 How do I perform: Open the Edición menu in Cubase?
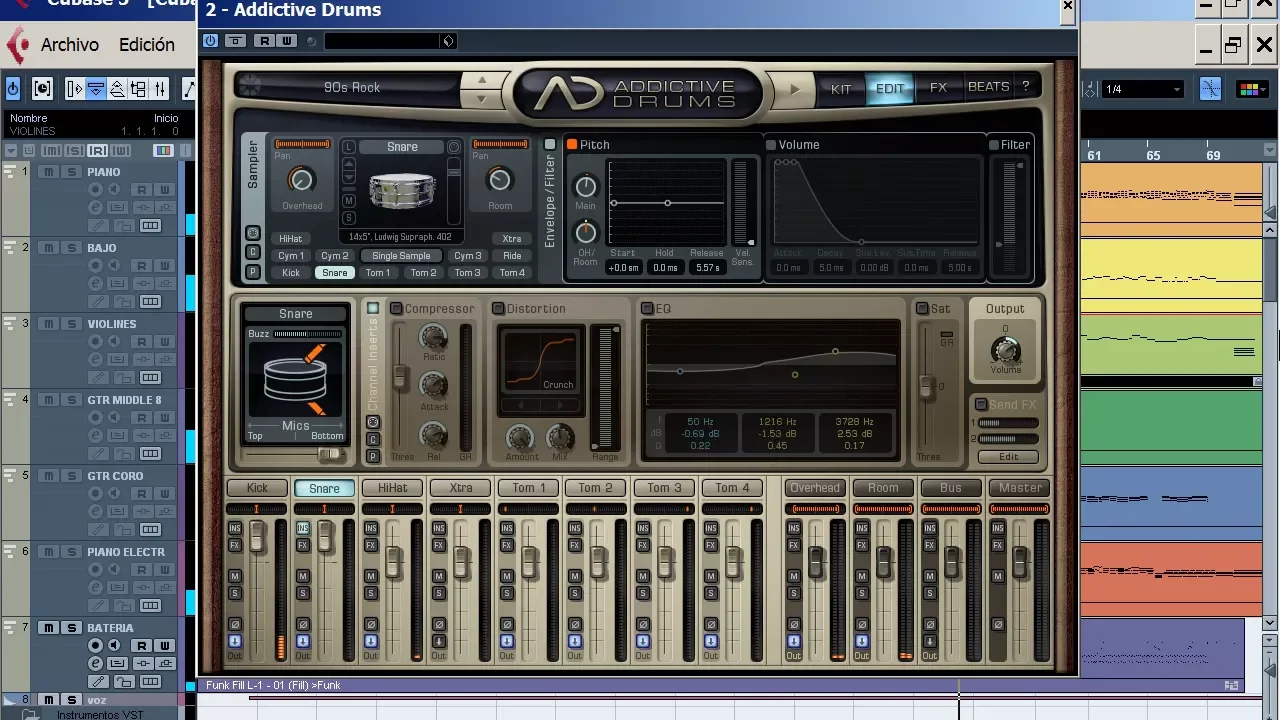146,45
